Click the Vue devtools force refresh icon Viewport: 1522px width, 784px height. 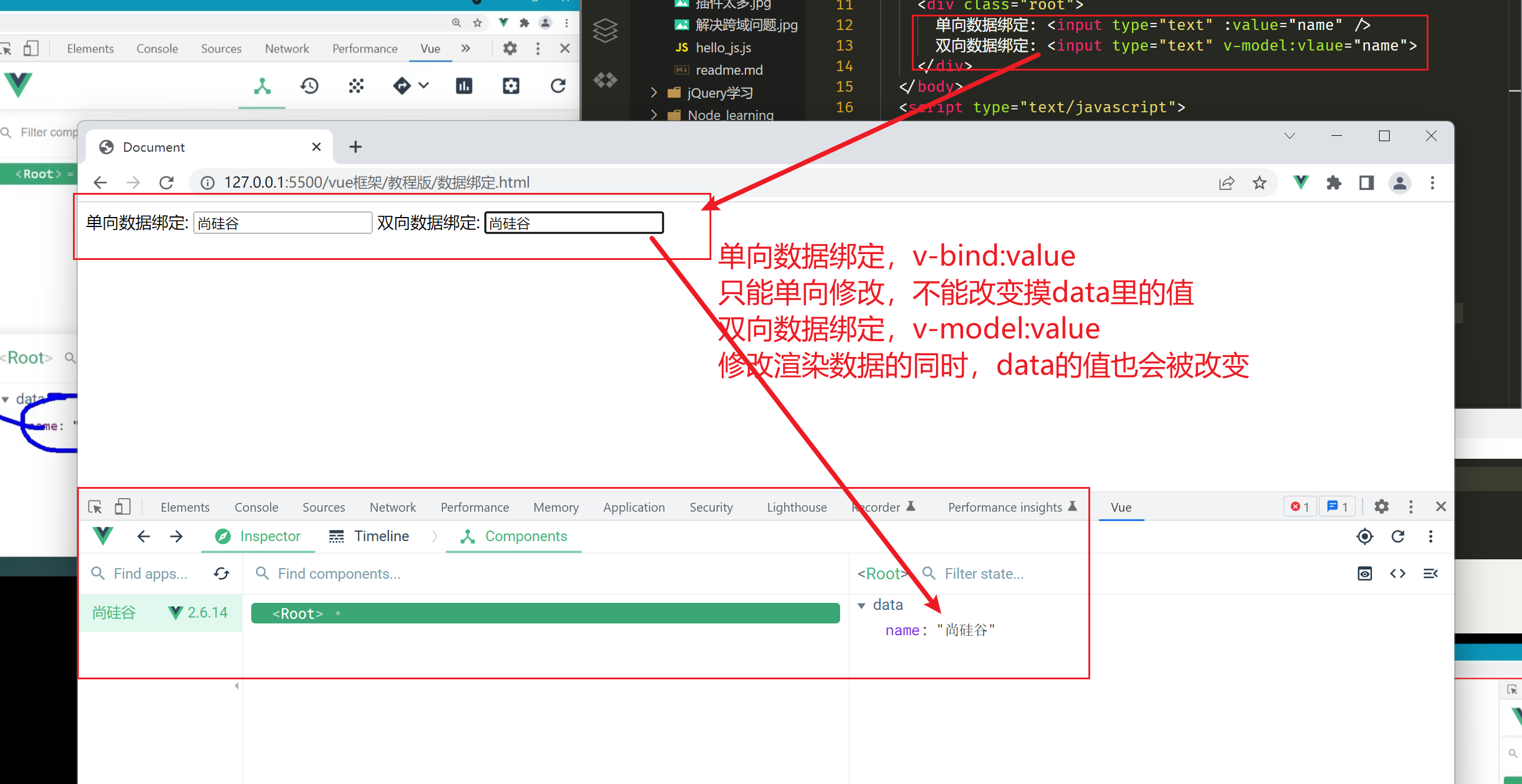click(1397, 536)
